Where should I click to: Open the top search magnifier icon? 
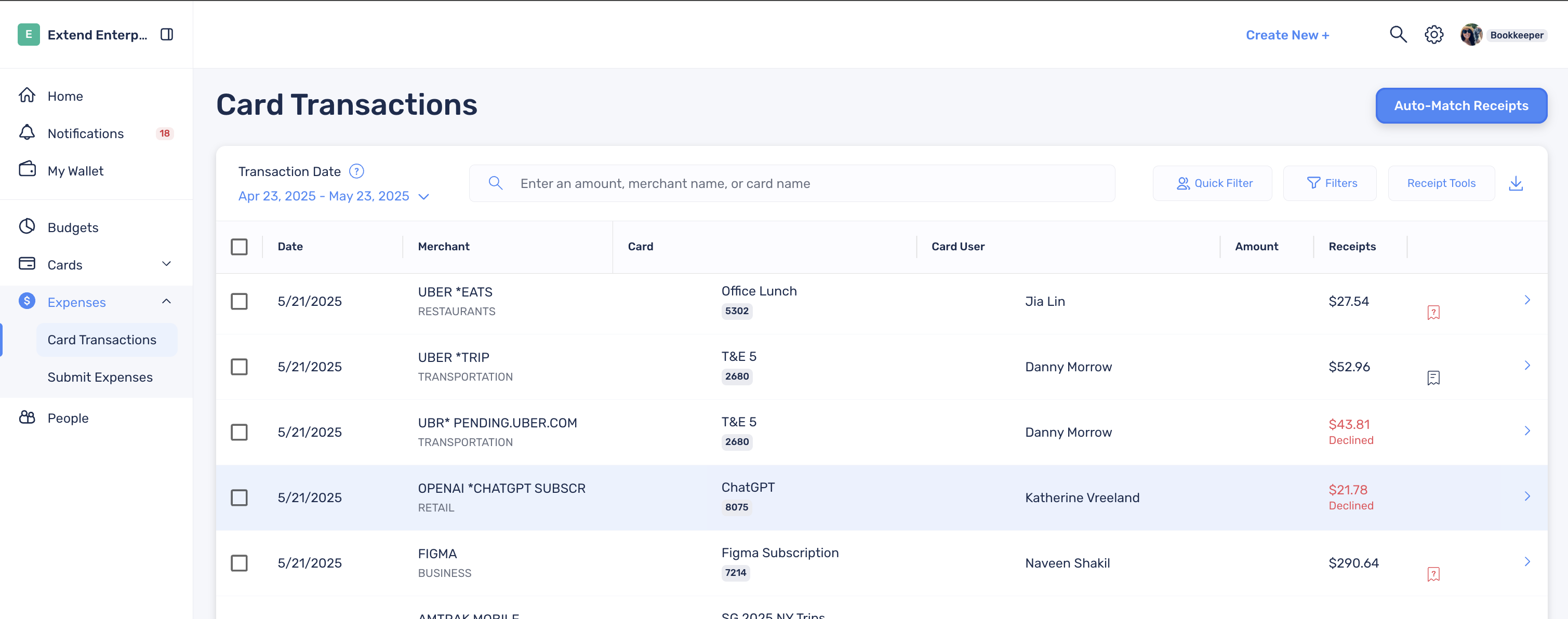(x=1398, y=35)
